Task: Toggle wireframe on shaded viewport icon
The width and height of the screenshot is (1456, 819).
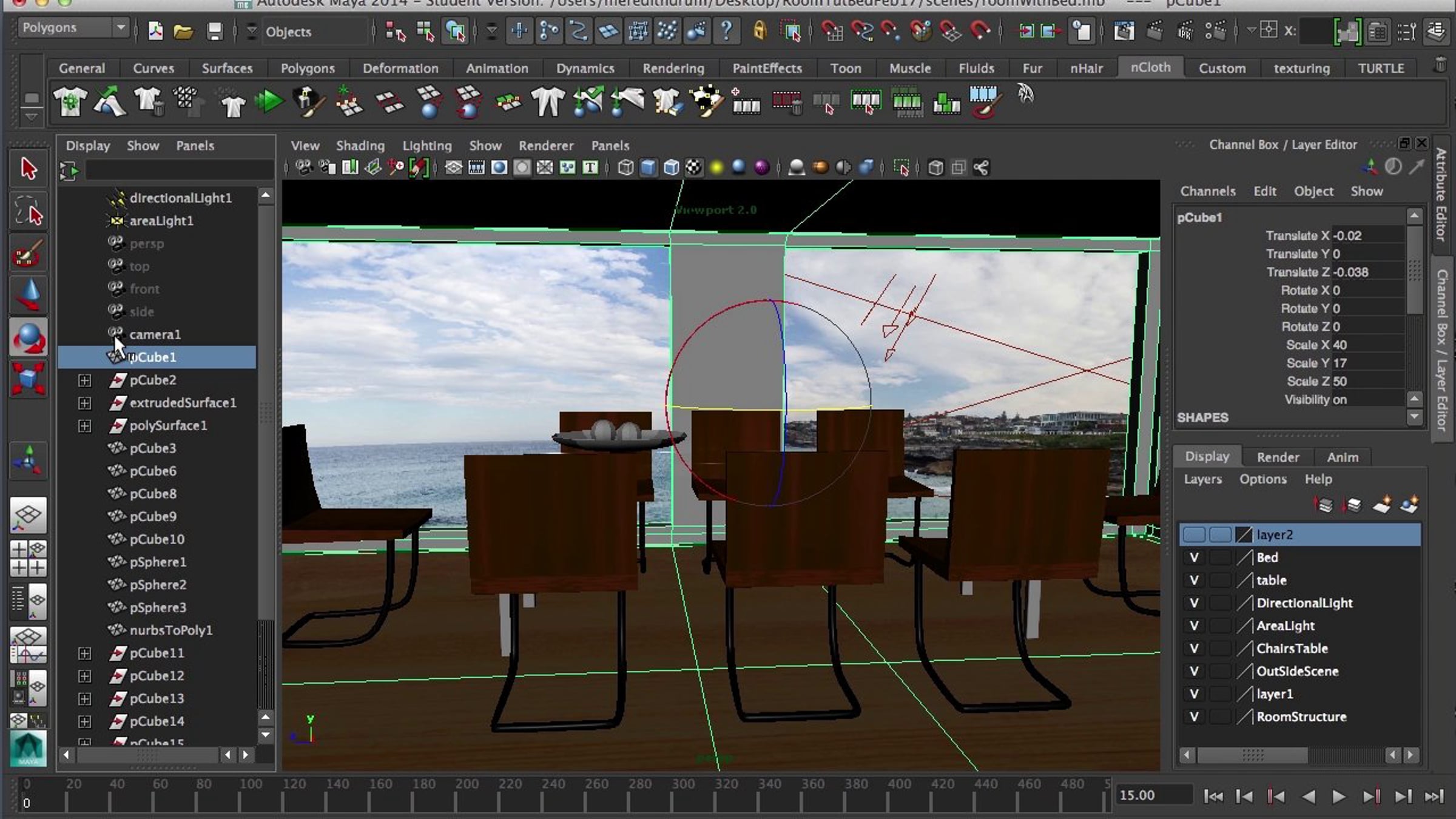Action: [x=671, y=167]
